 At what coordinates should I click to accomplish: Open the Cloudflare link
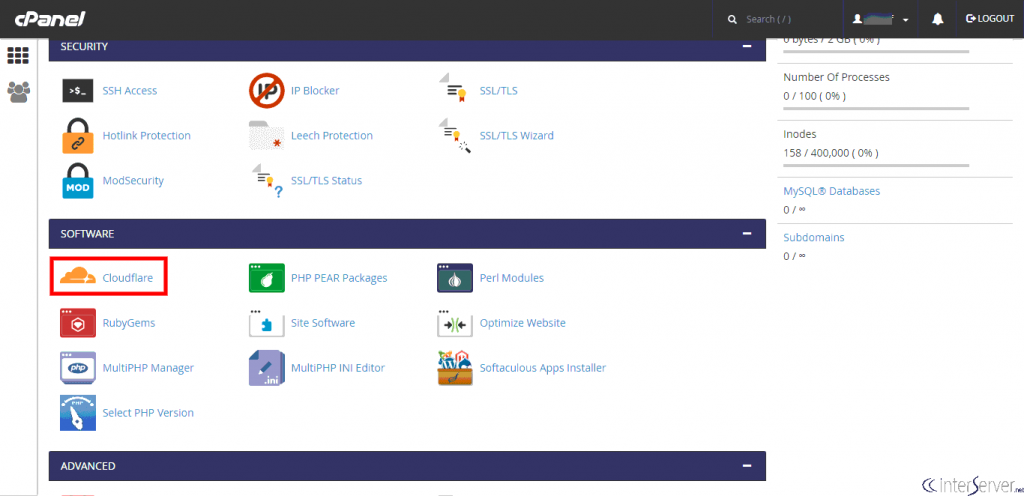click(128, 278)
